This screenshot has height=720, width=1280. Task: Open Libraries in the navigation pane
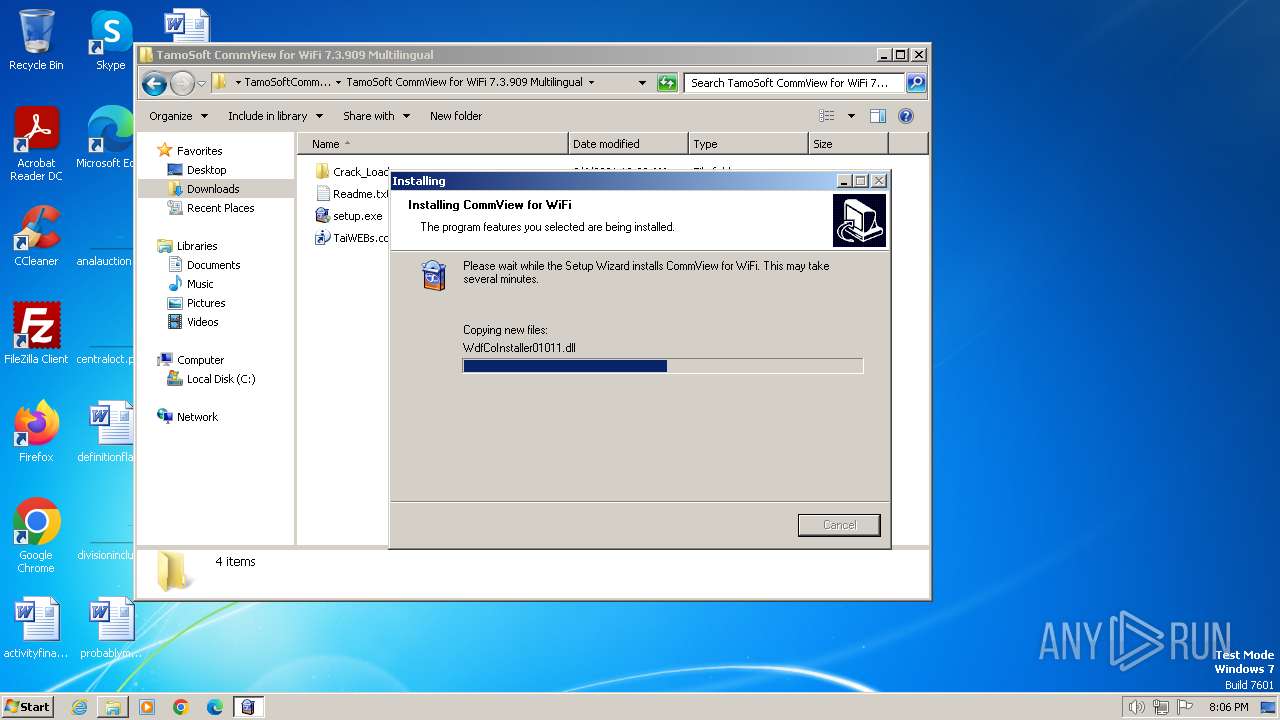[x=188, y=246]
